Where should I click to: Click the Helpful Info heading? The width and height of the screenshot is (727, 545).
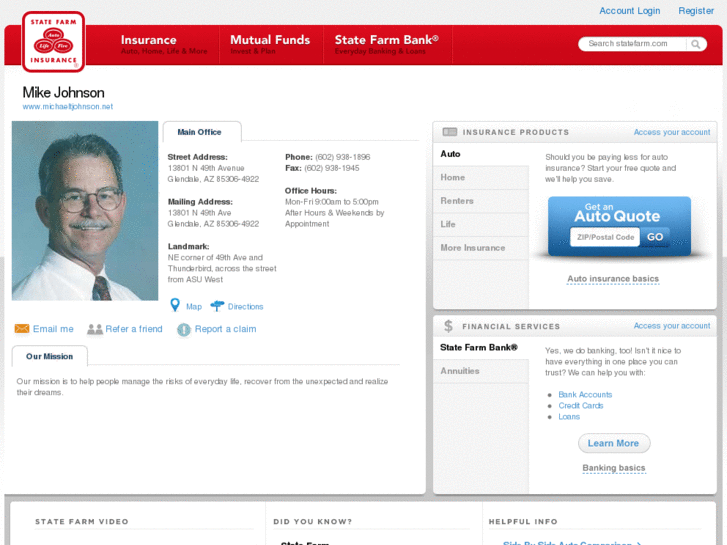[x=523, y=522]
